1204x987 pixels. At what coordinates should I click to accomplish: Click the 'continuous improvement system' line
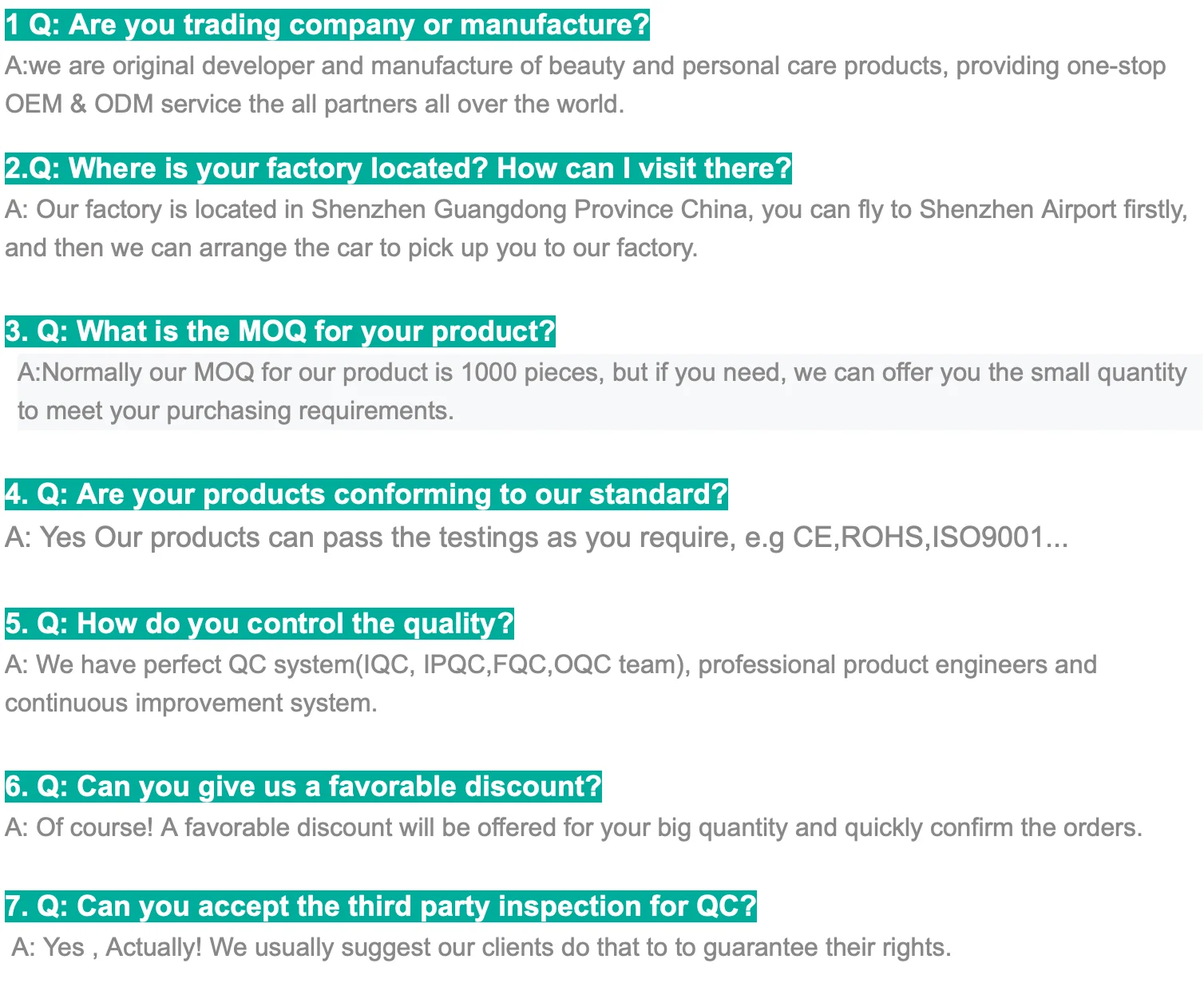coord(191,703)
